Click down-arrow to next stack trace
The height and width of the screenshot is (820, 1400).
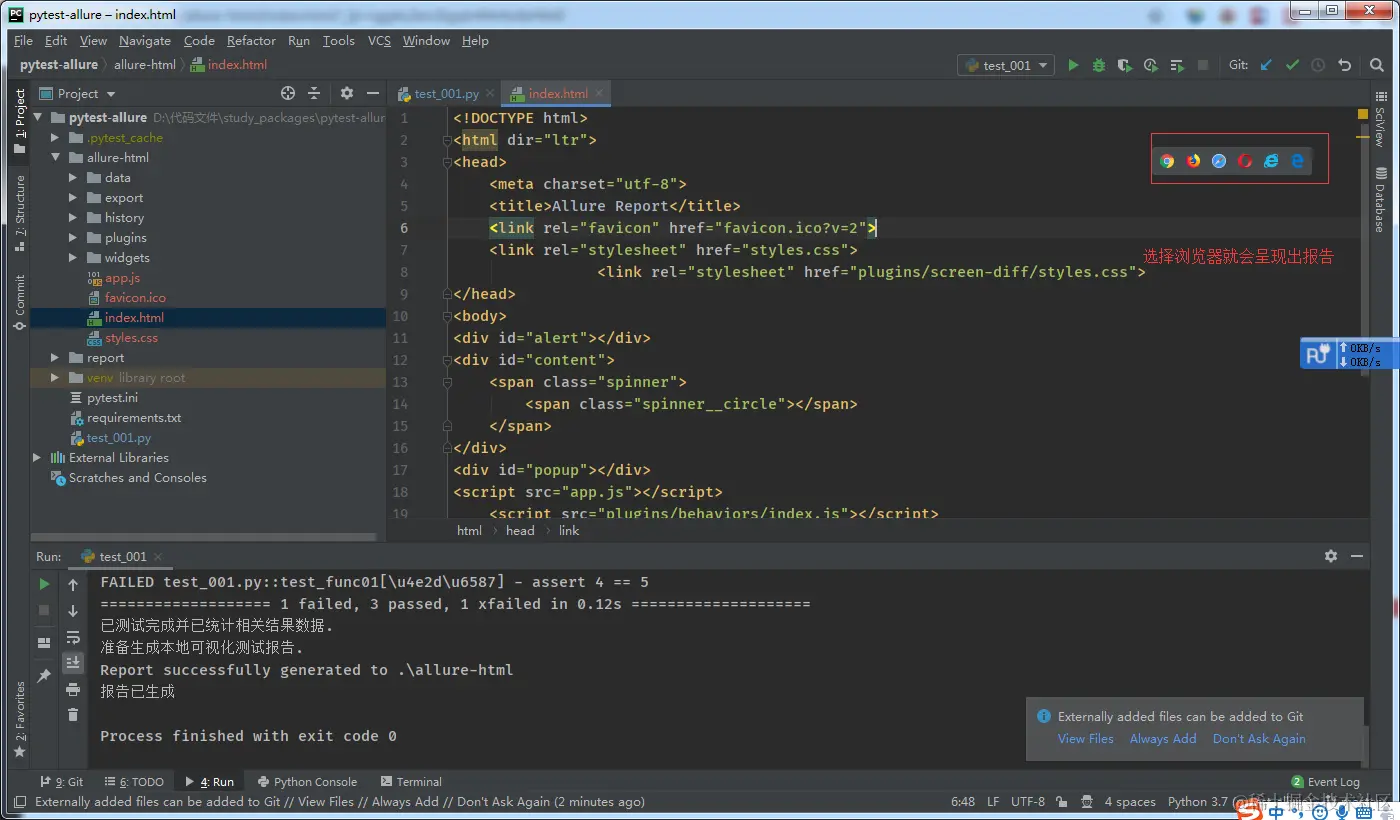[x=73, y=610]
